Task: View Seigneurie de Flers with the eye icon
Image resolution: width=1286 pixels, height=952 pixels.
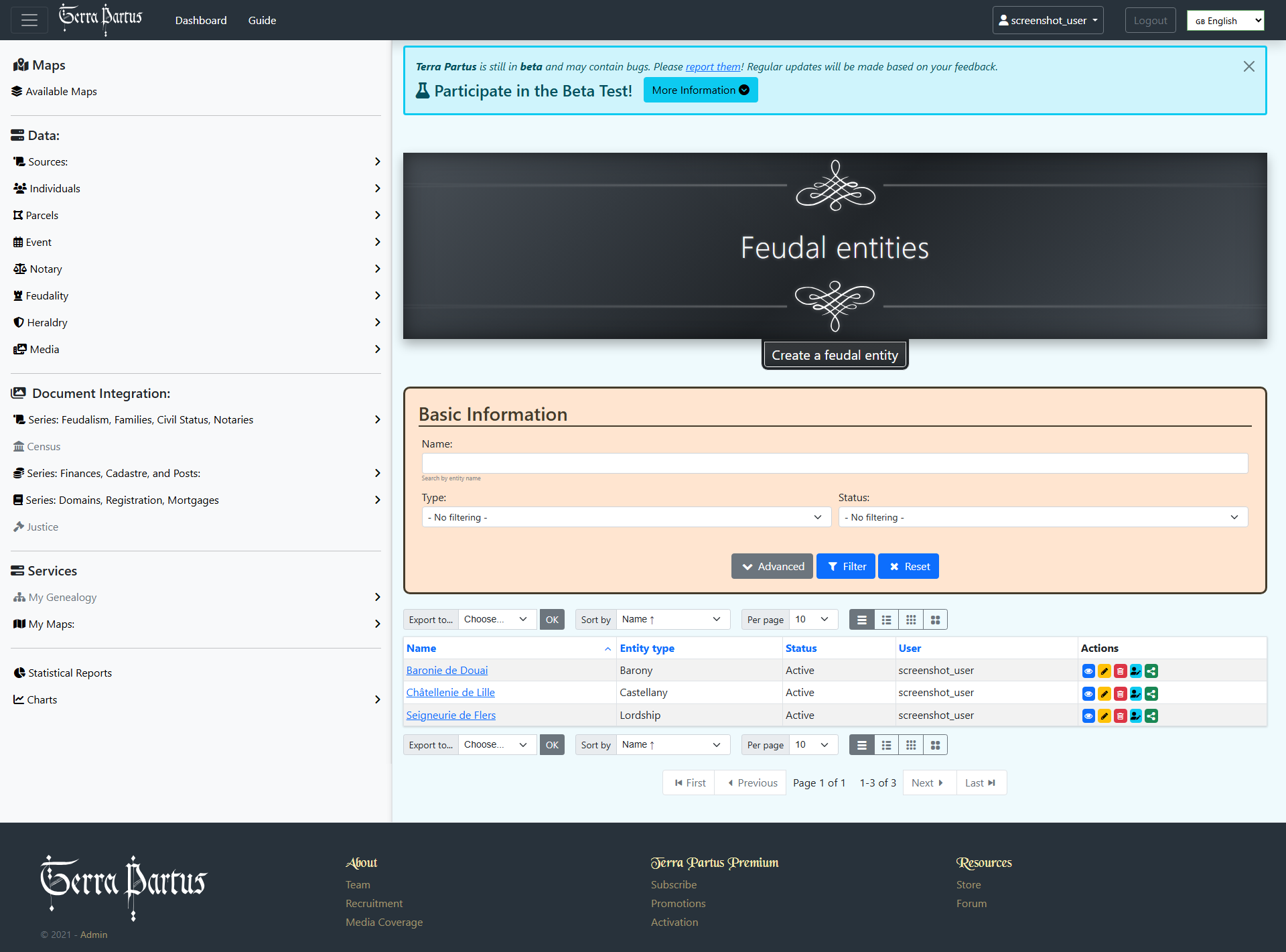Action: 1088,716
